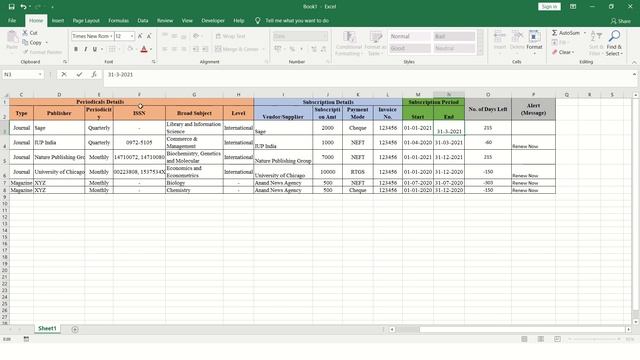
Task: Switch to the Page Layout tab
Action: click(x=86, y=20)
